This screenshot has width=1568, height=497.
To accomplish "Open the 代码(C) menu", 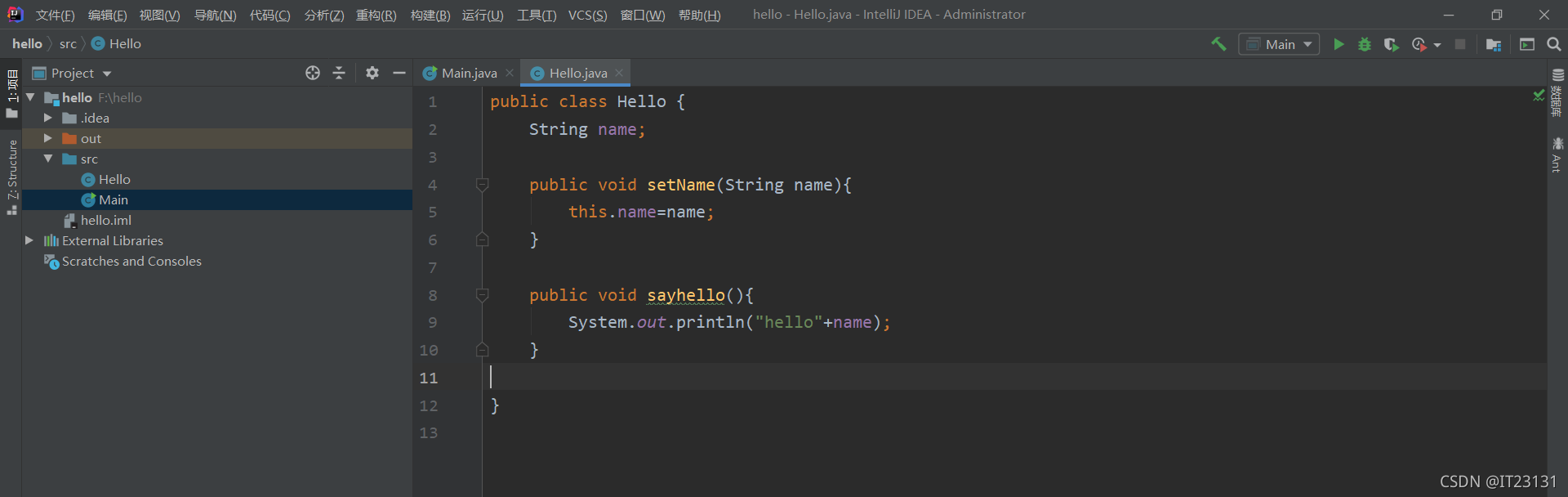I will pyautogui.click(x=269, y=15).
